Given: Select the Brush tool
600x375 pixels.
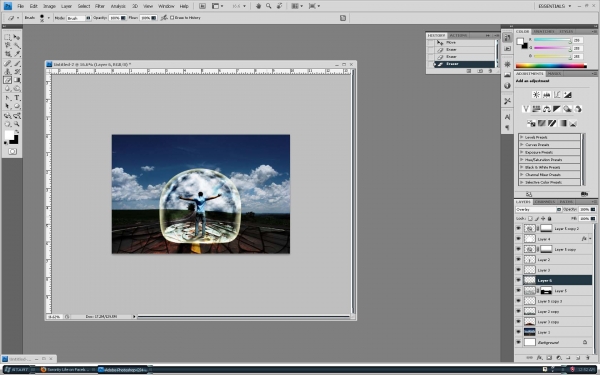Looking at the screenshot, I should [x=17, y=64].
